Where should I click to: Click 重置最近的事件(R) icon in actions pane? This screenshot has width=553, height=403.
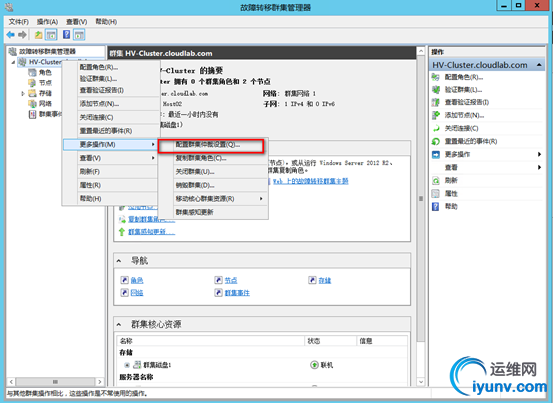pos(436,141)
